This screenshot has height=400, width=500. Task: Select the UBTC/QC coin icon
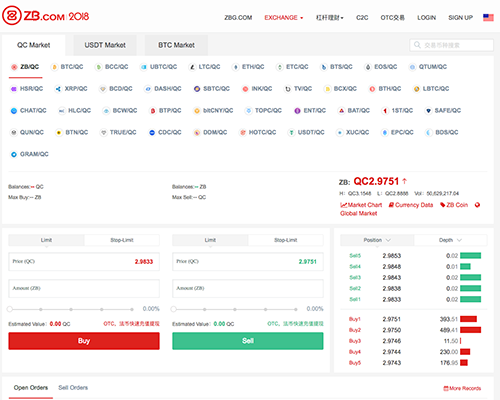click(x=144, y=67)
